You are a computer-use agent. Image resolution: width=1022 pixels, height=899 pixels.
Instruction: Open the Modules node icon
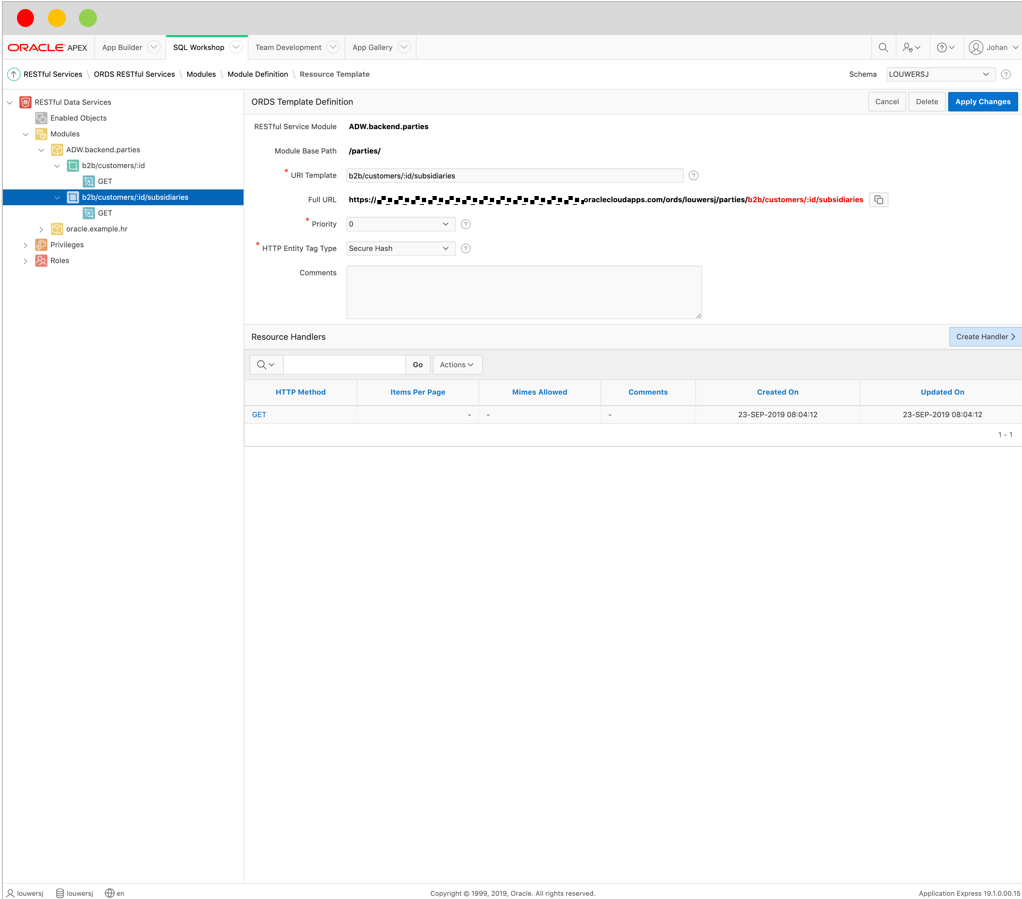click(x=40, y=134)
